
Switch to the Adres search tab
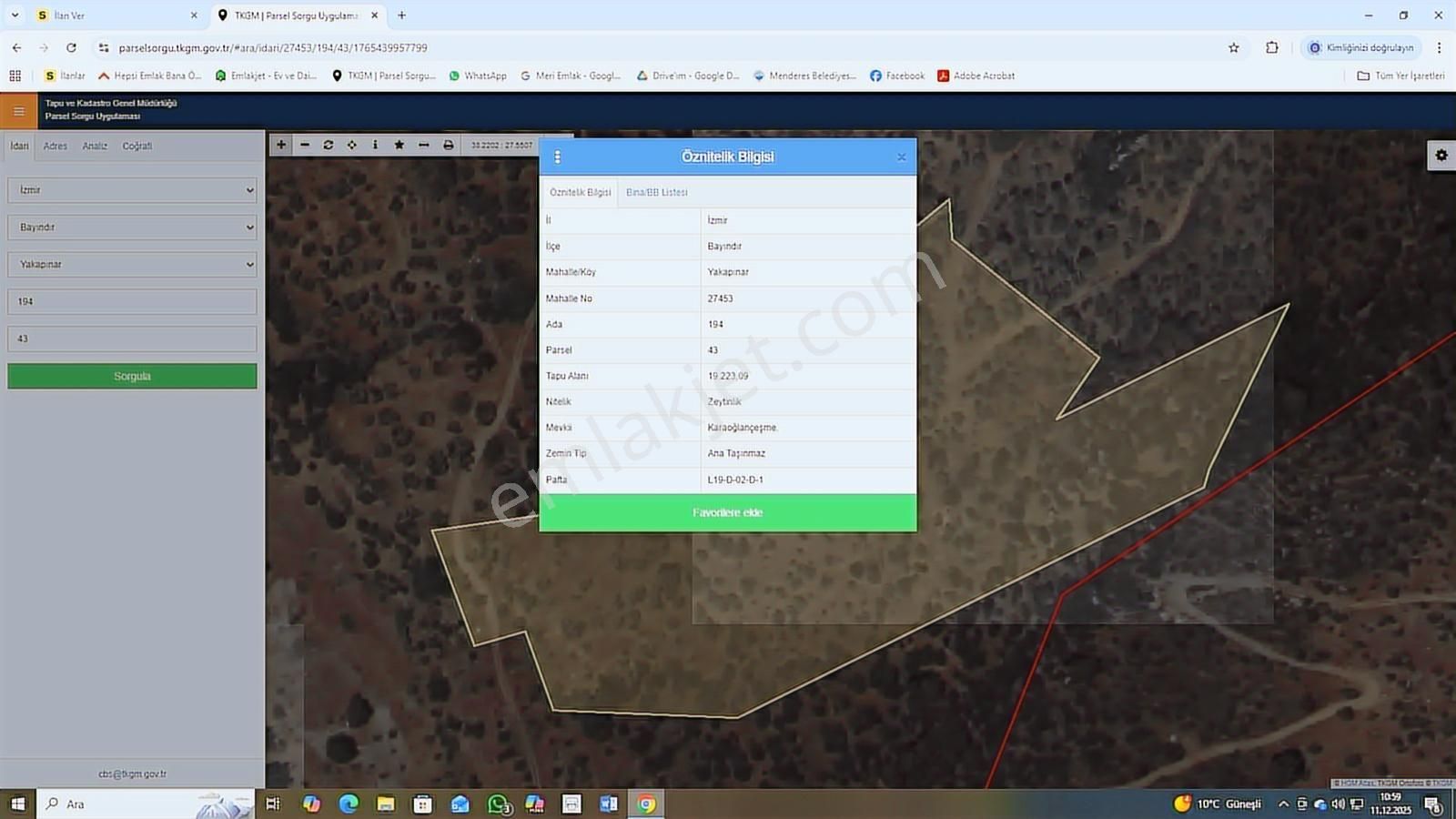pos(56,147)
